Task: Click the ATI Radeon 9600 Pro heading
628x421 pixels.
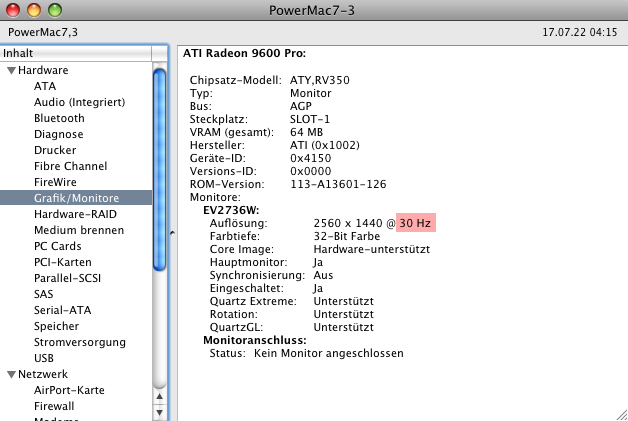Action: click(x=244, y=53)
